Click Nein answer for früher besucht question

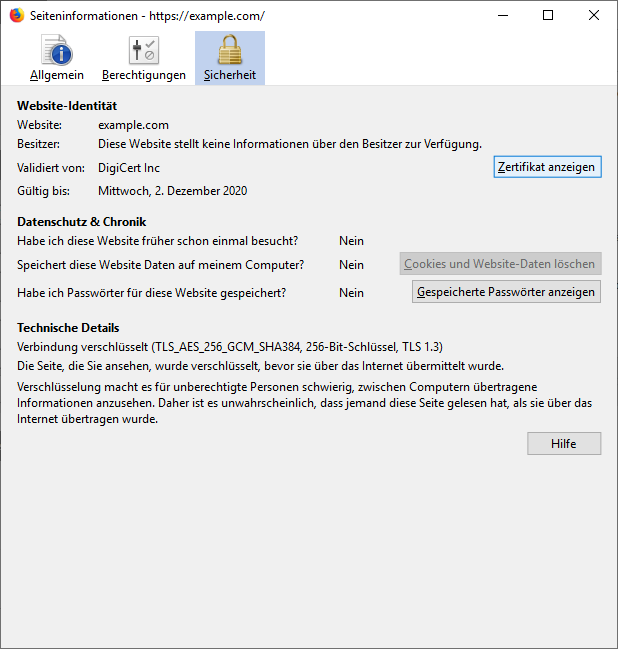coord(351,241)
